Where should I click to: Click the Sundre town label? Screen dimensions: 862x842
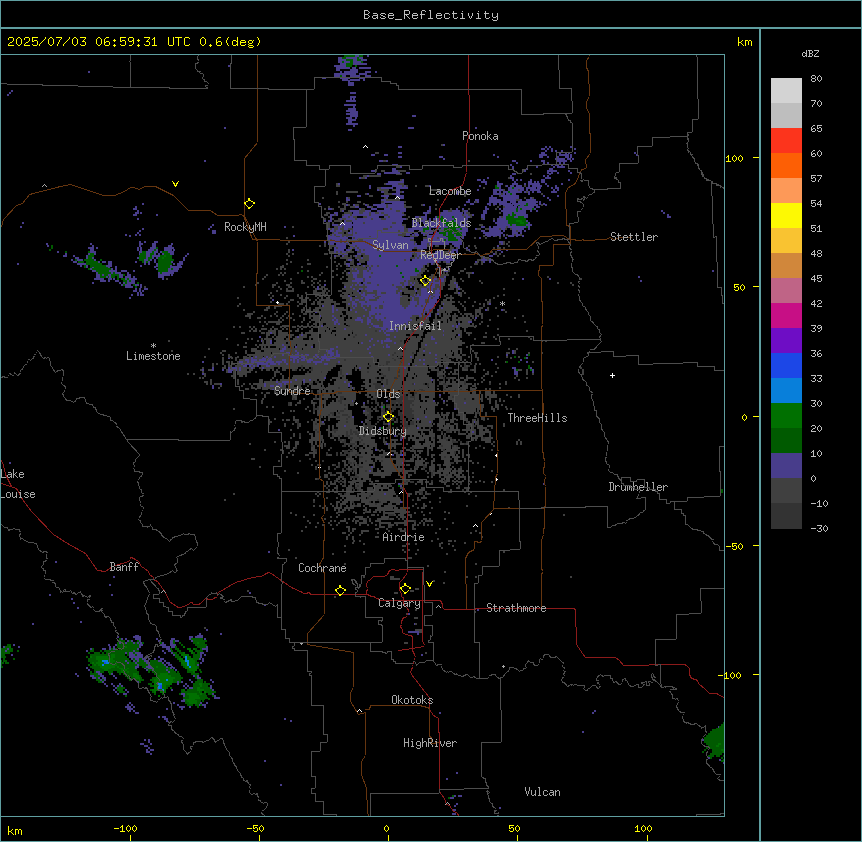(x=292, y=391)
